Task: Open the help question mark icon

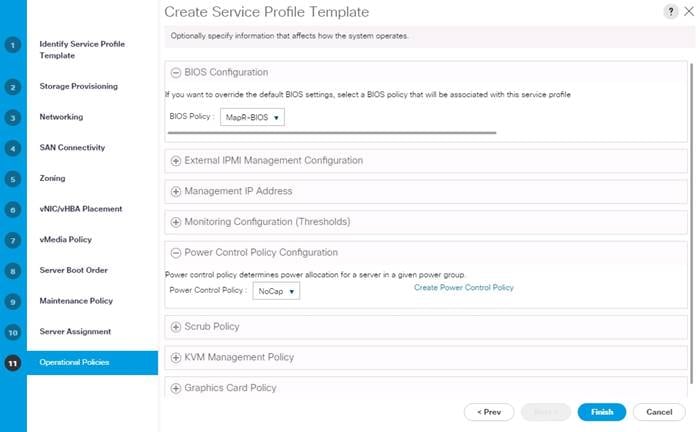Action: (x=671, y=12)
